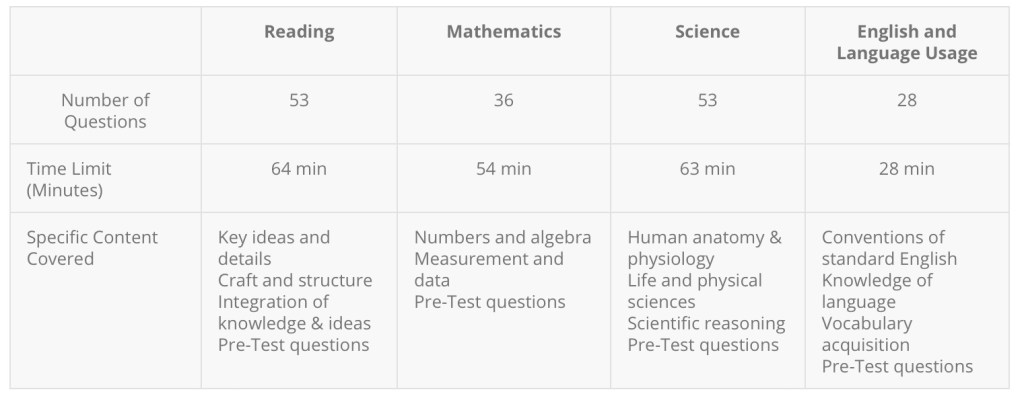Click the Mathematics column header

pyautogui.click(x=503, y=31)
